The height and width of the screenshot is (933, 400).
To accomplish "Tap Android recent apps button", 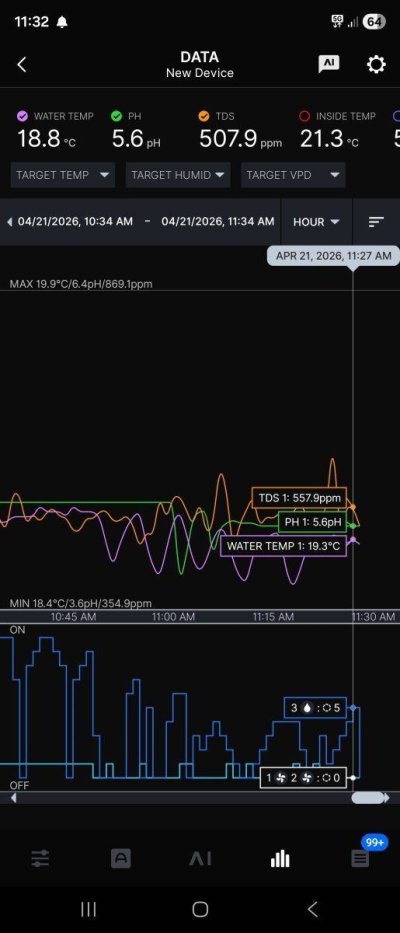I will (x=88, y=909).
